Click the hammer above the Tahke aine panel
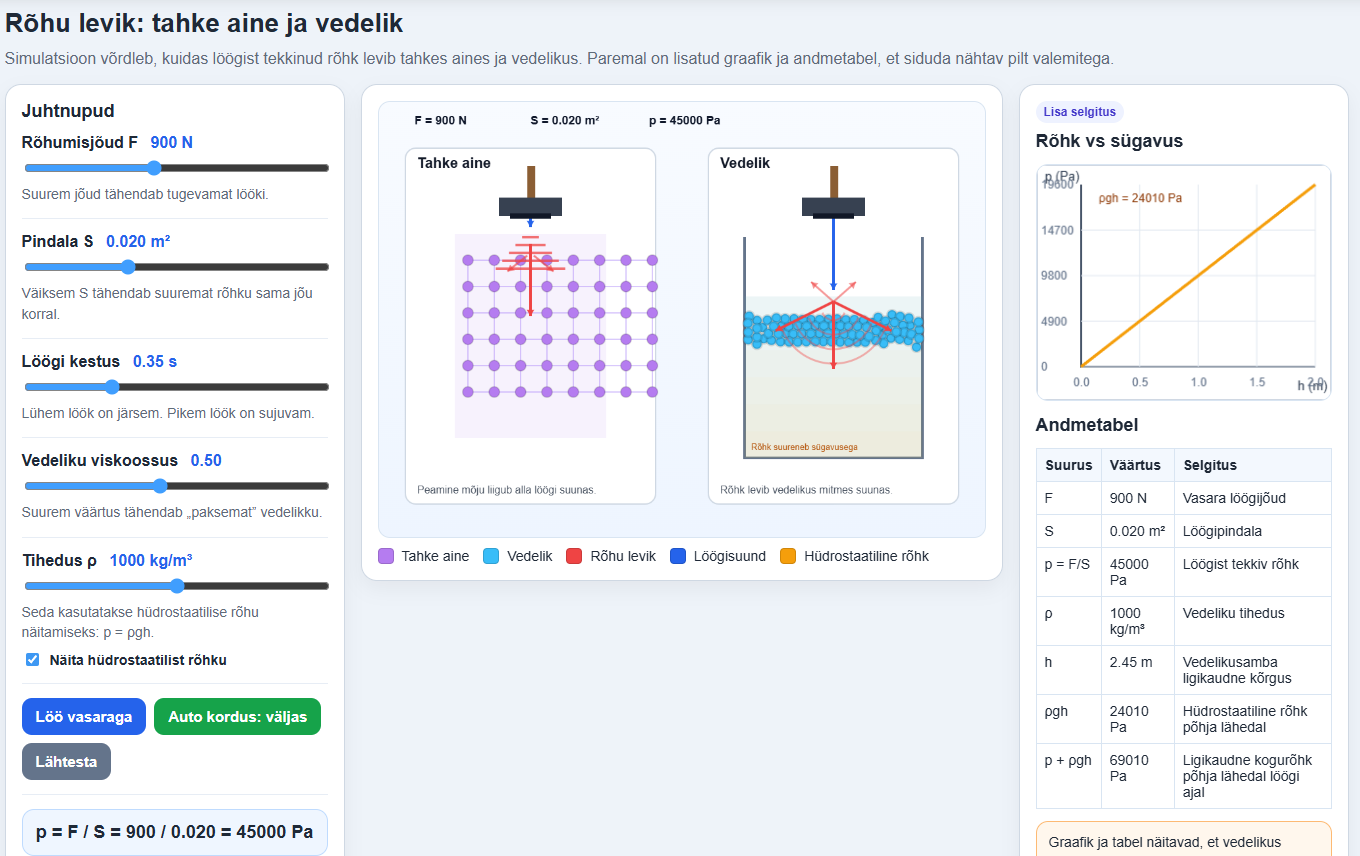The width and height of the screenshot is (1360, 856). (530, 192)
